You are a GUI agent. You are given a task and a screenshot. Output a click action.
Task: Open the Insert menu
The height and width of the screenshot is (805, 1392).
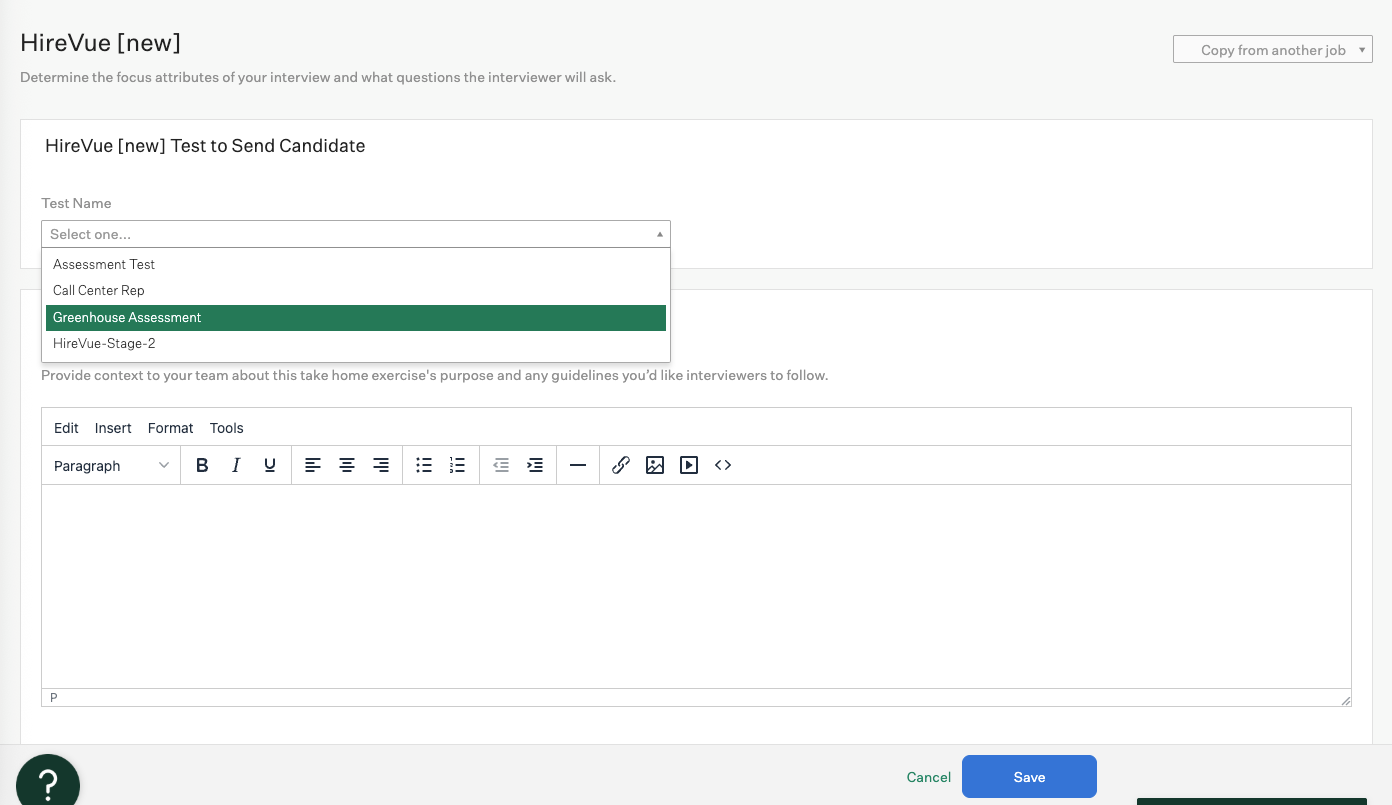pos(113,428)
